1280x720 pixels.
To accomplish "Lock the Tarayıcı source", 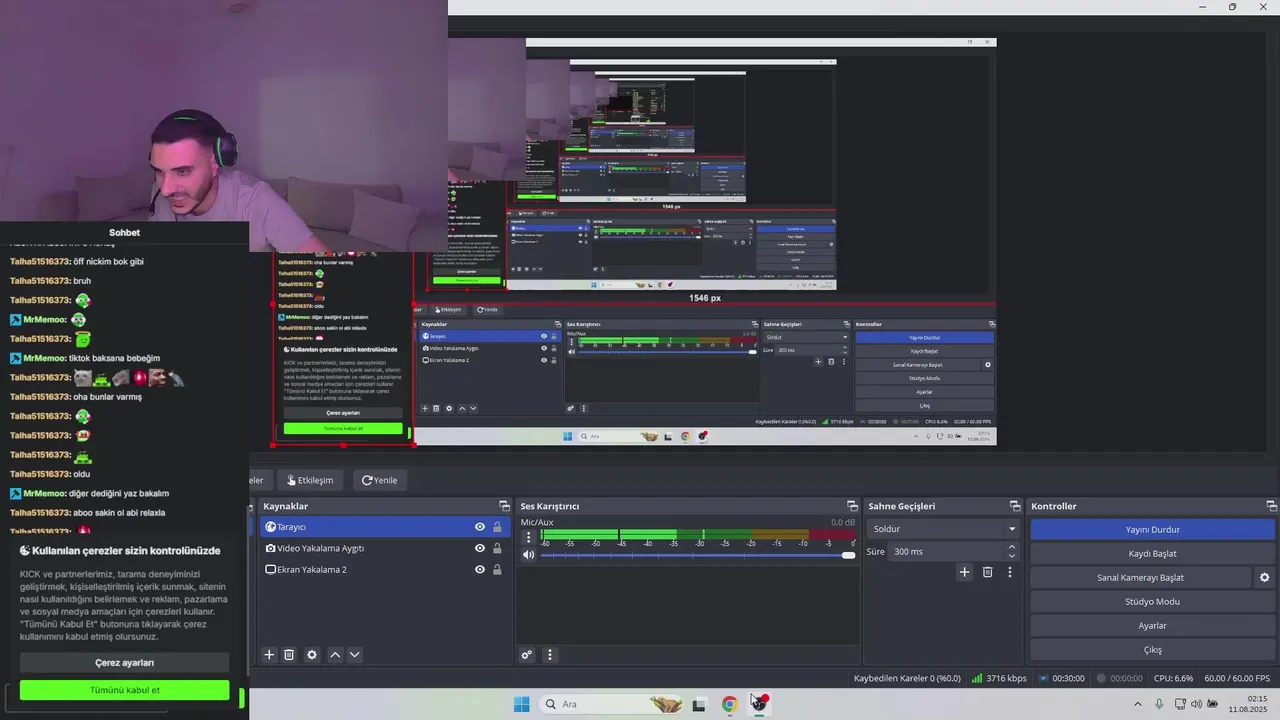I will 497,527.
